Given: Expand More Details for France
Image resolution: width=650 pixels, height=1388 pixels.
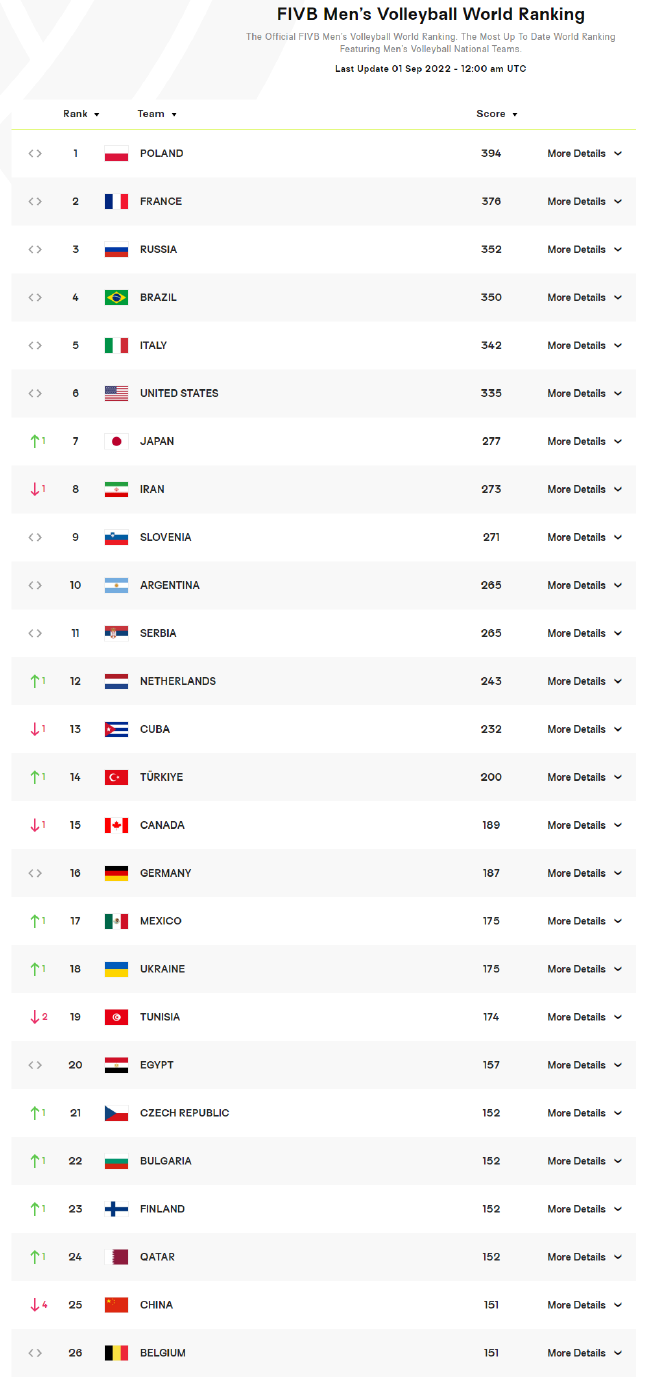Looking at the screenshot, I should click(x=584, y=202).
